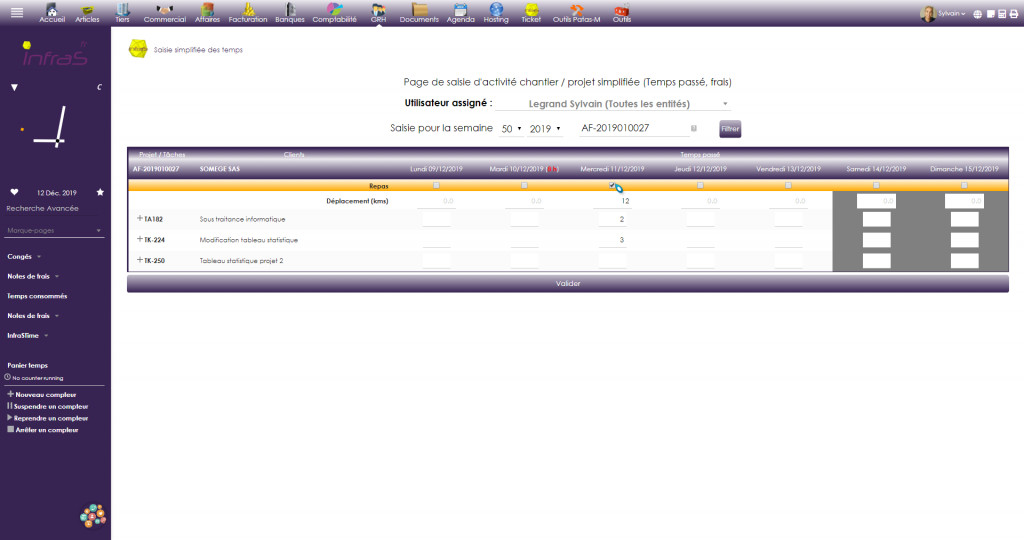This screenshot has height=540, width=1024.
Task: Click the TA182 Mercredi time field
Action: pyautogui.click(x=612, y=219)
